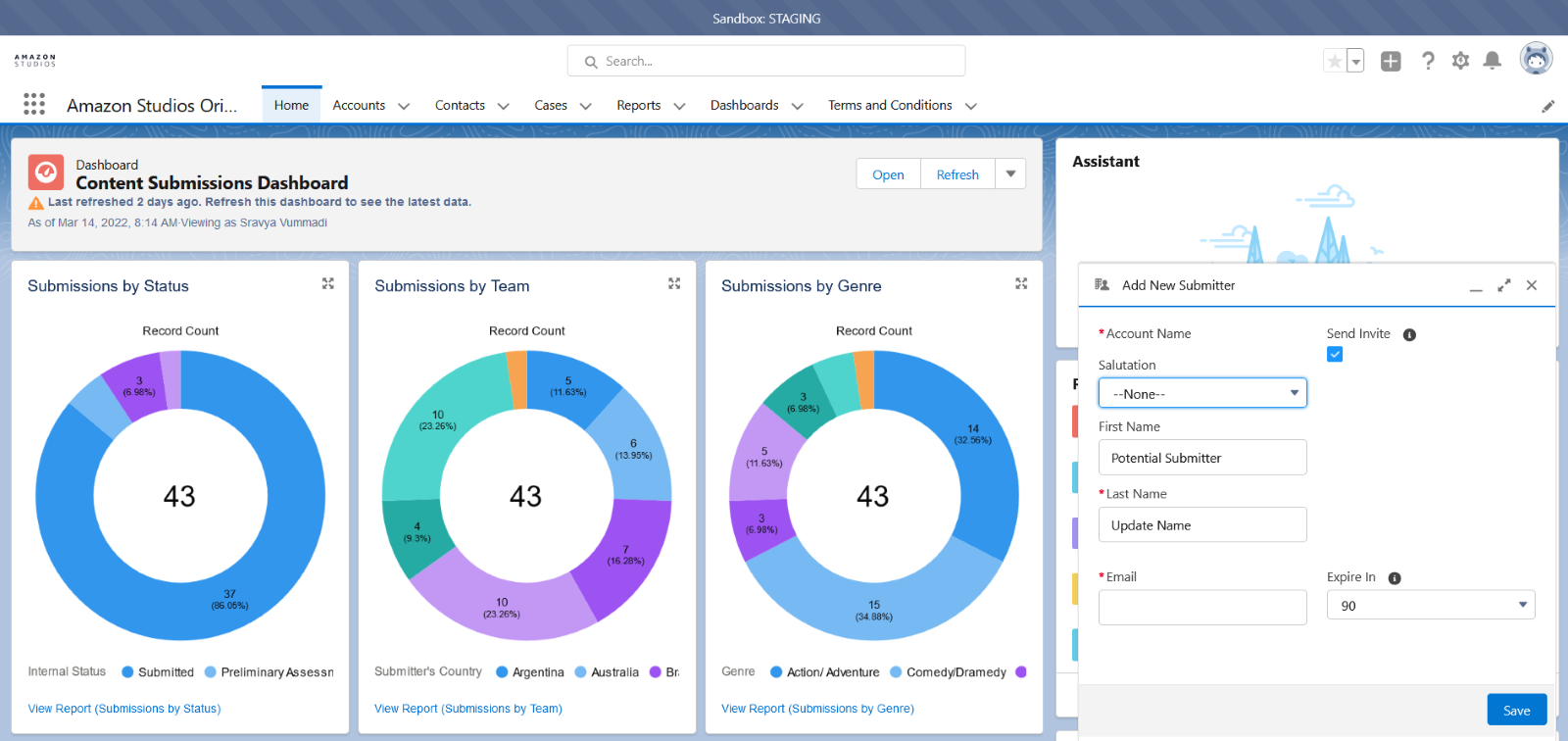Viewport: 1568px width, 741px height.
Task: Click the Open dashboard button
Action: (888, 173)
